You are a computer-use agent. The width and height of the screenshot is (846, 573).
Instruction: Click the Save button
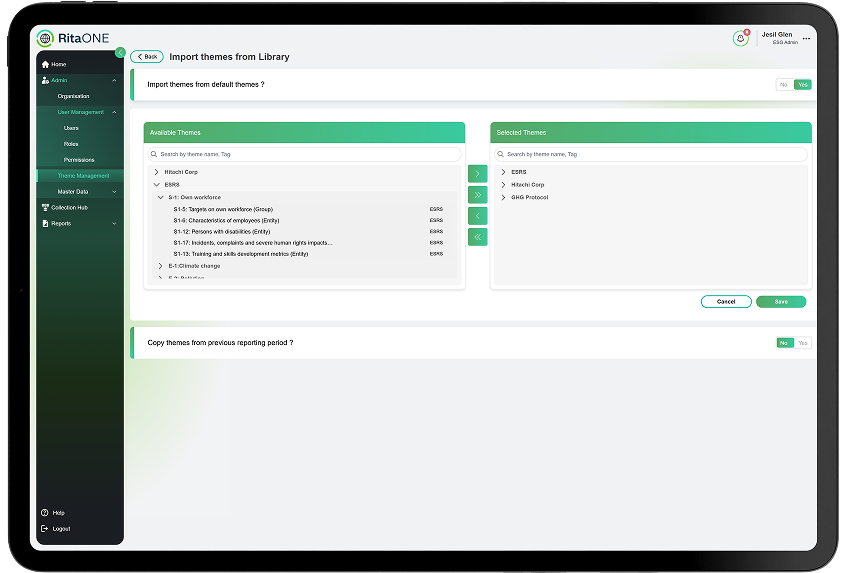coord(780,301)
